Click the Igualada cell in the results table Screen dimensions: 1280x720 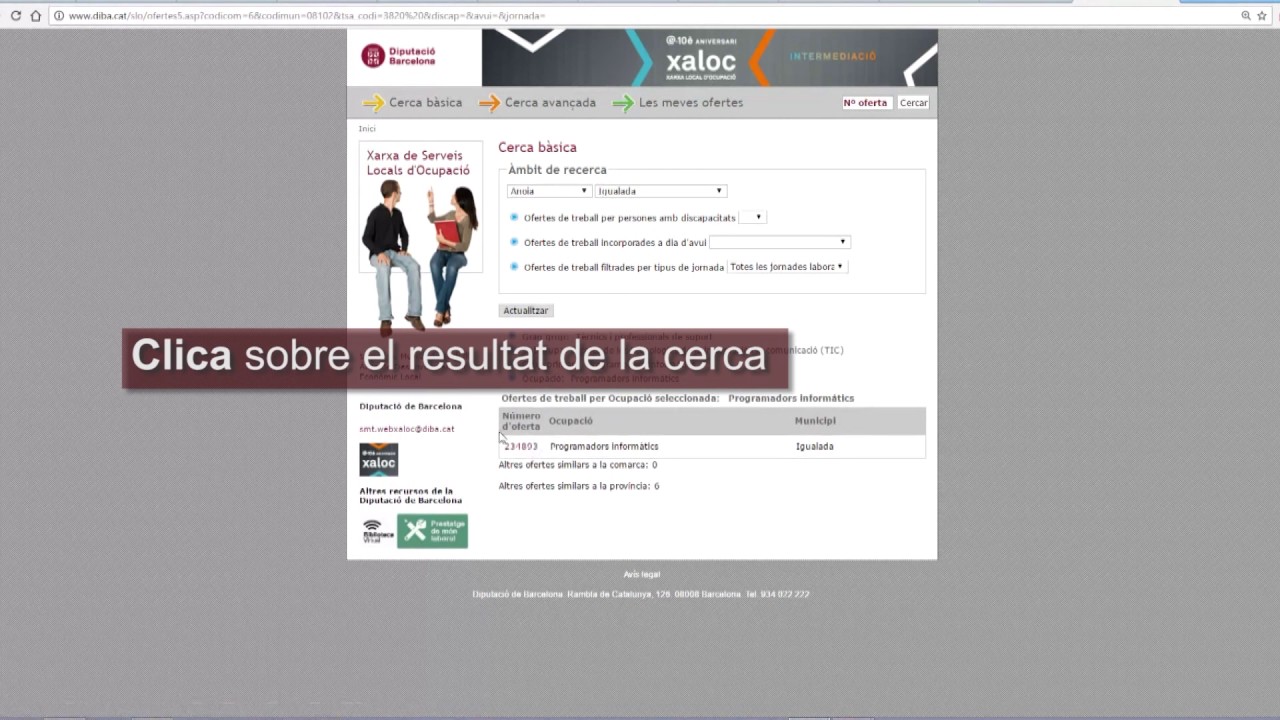coord(814,447)
